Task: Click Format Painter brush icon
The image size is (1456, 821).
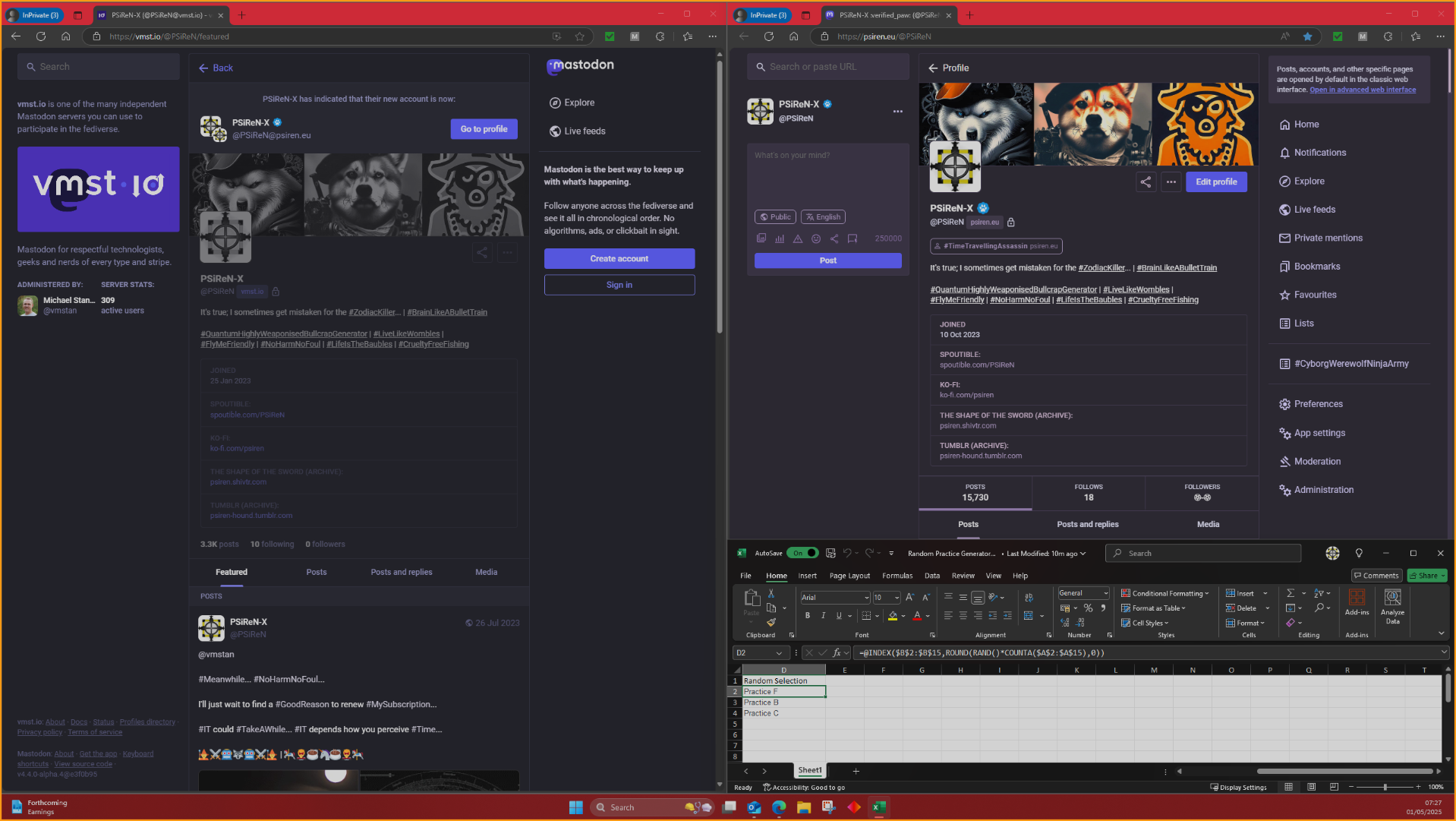Action: click(771, 622)
